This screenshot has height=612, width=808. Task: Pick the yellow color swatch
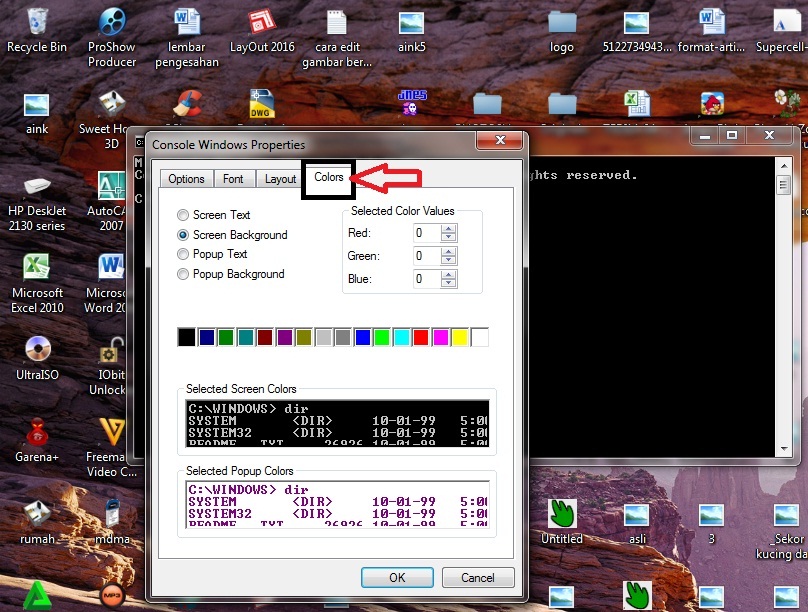click(x=460, y=338)
